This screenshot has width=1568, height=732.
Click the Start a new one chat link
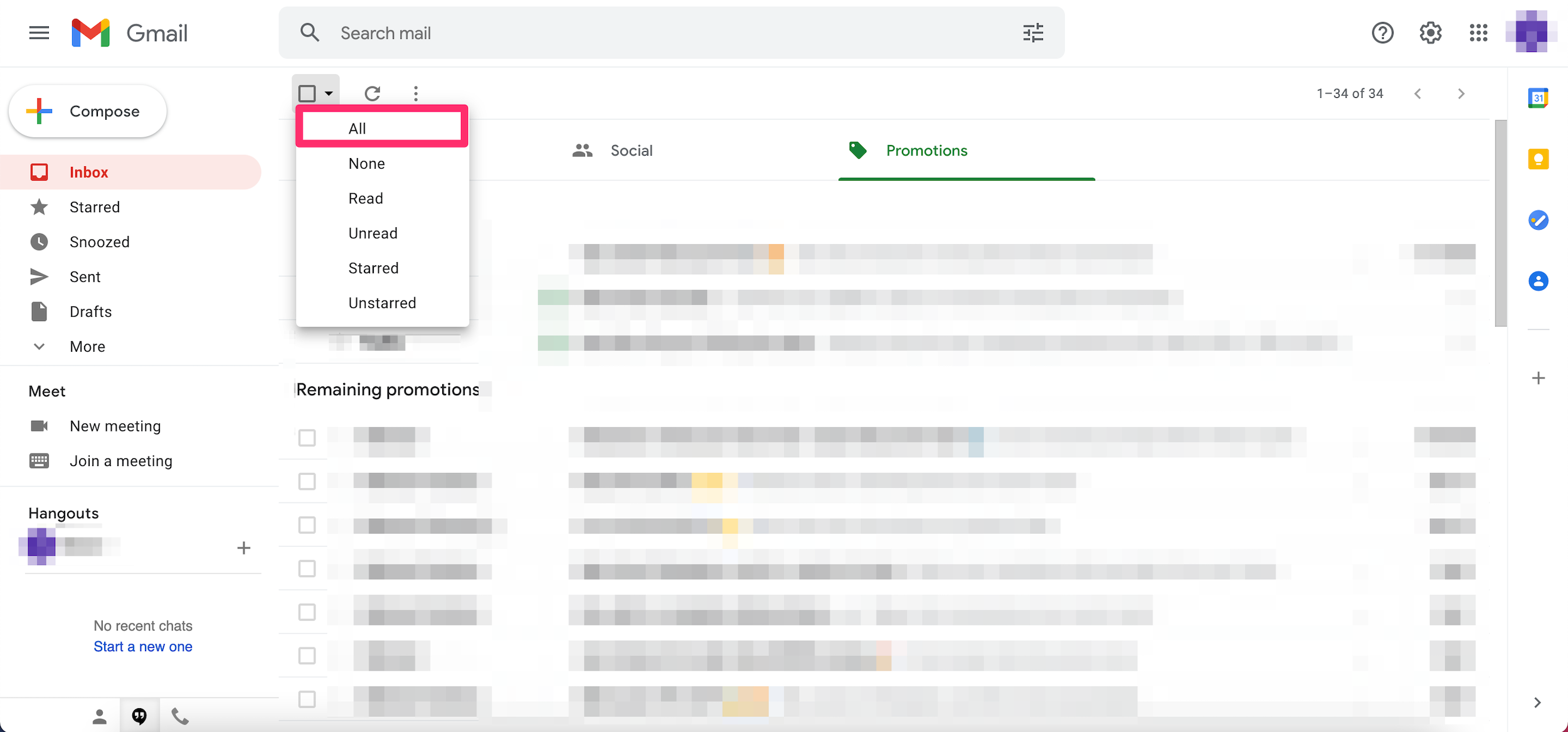[142, 645]
